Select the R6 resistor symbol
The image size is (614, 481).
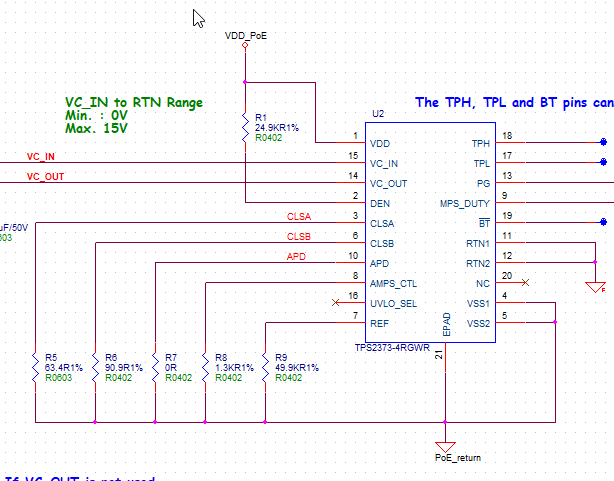pyautogui.click(x=95, y=367)
